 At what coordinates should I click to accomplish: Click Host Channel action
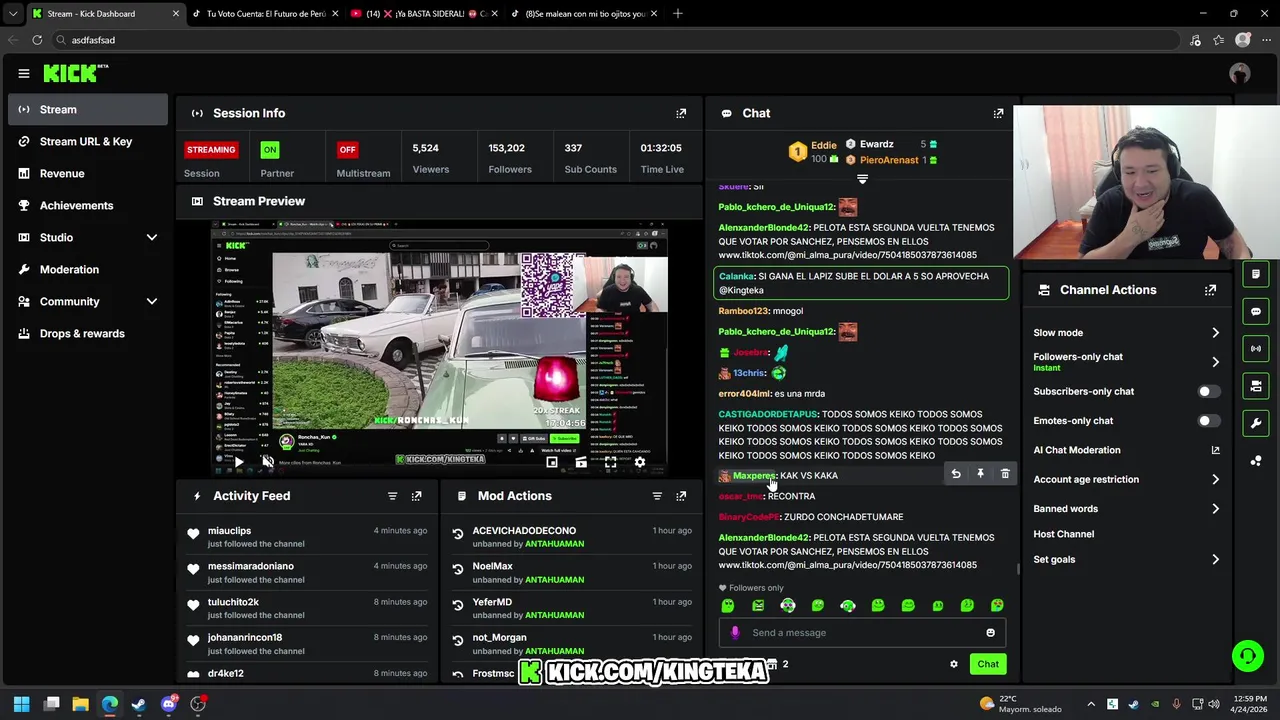1063,534
